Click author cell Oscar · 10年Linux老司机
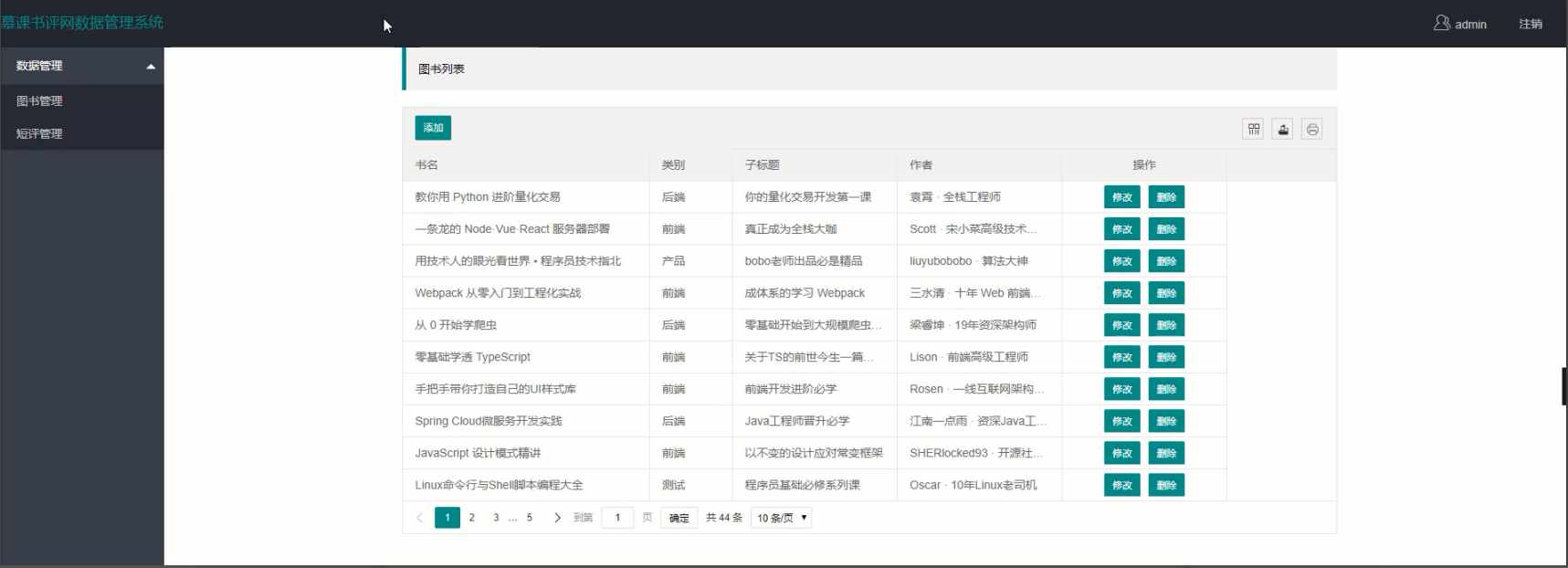This screenshot has height=568, width=1568. click(x=979, y=485)
